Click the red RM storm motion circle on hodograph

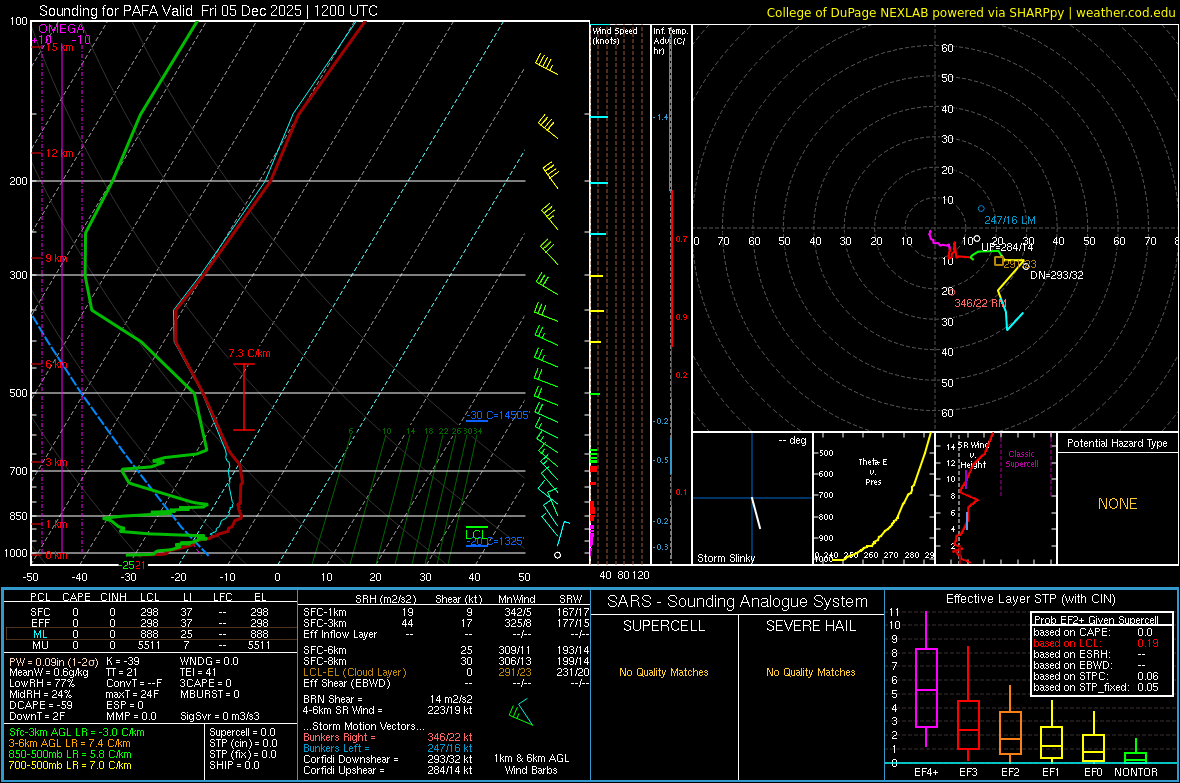(x=952, y=292)
